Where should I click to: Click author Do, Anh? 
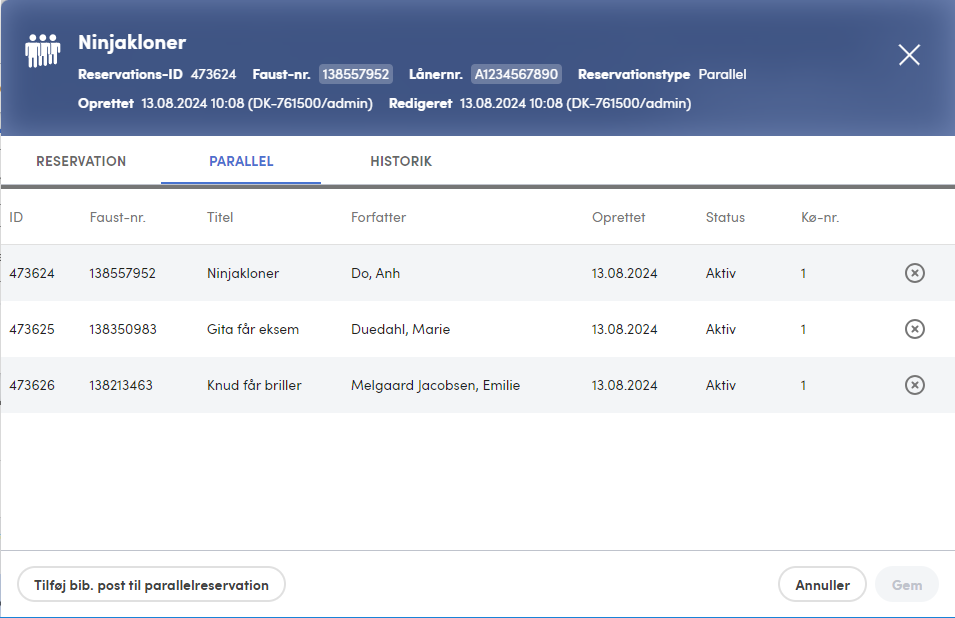375,273
